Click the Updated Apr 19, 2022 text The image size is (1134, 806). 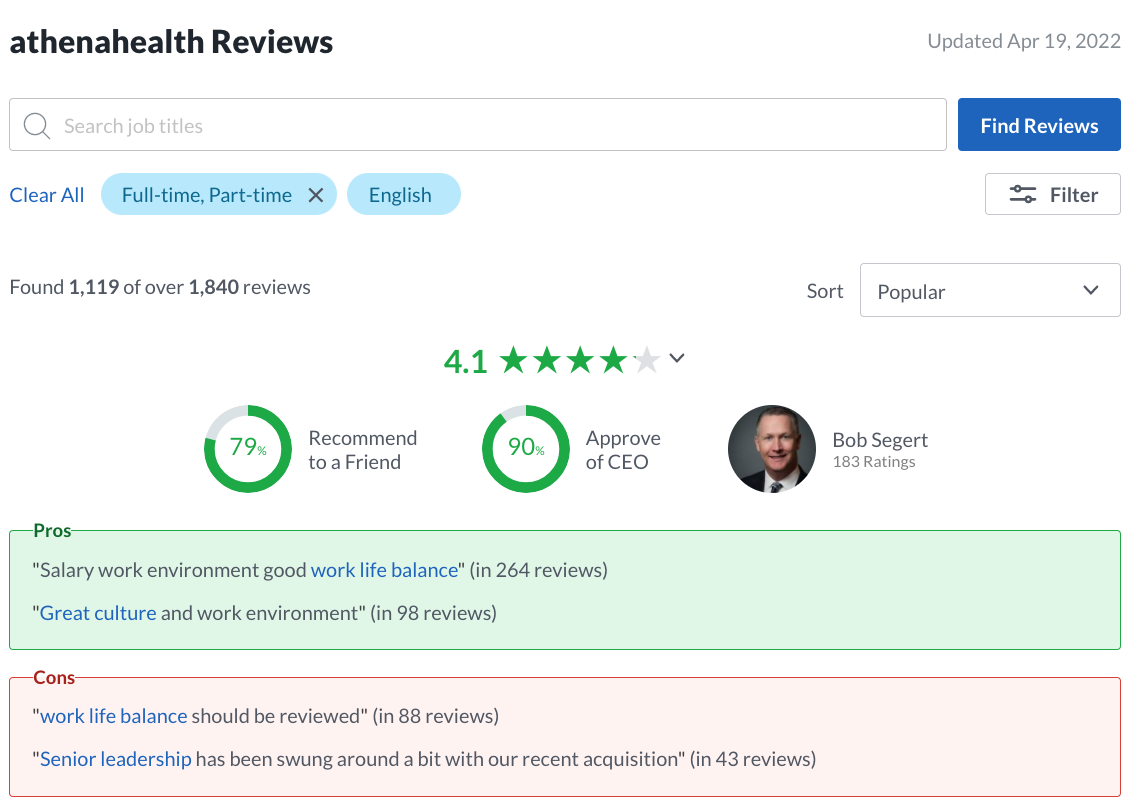(x=1024, y=41)
